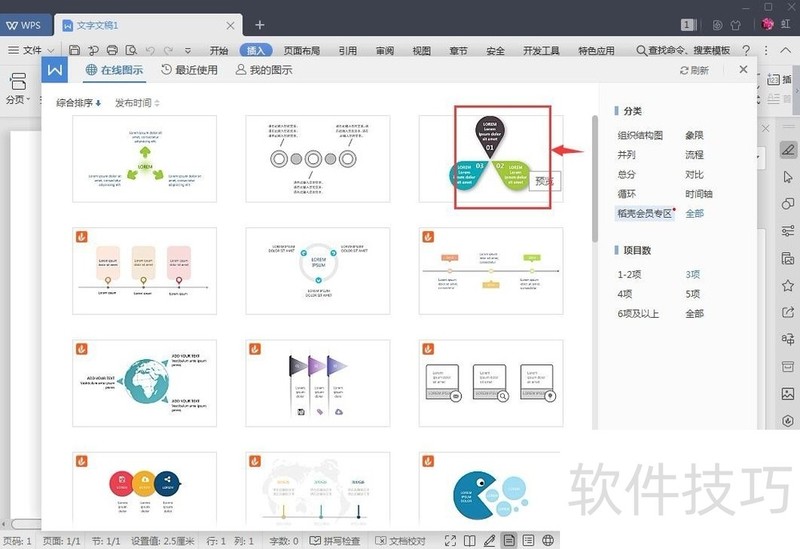Click the web layout globe icon in the status bar

coord(548,540)
